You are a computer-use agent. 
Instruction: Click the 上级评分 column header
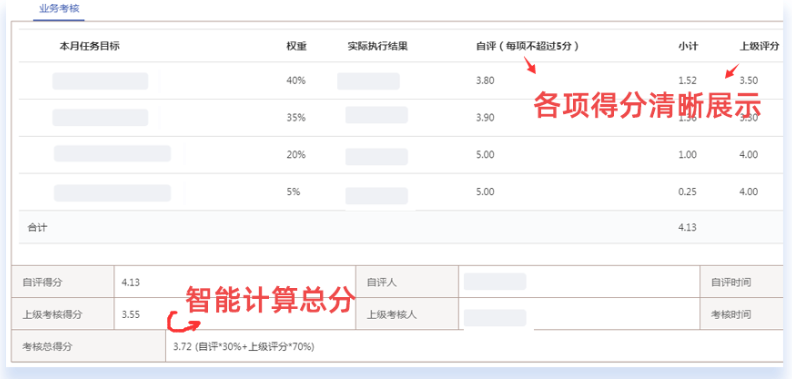click(x=759, y=46)
